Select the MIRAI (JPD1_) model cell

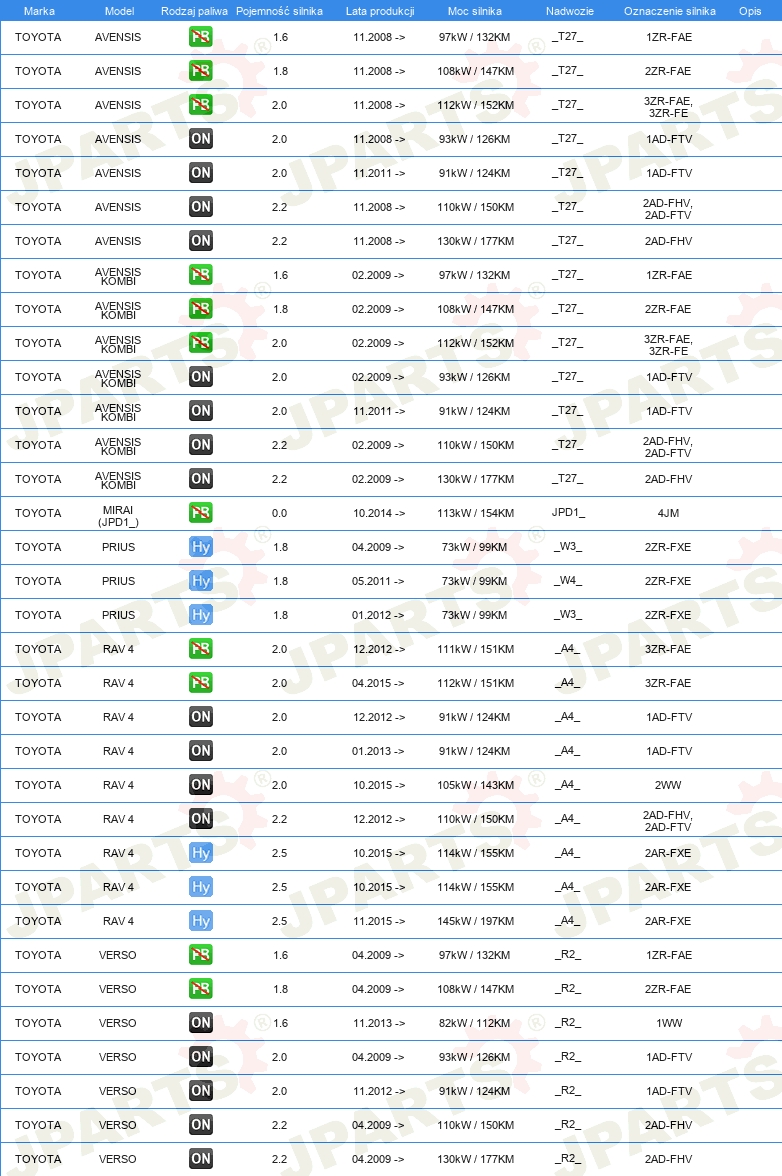coord(118,516)
